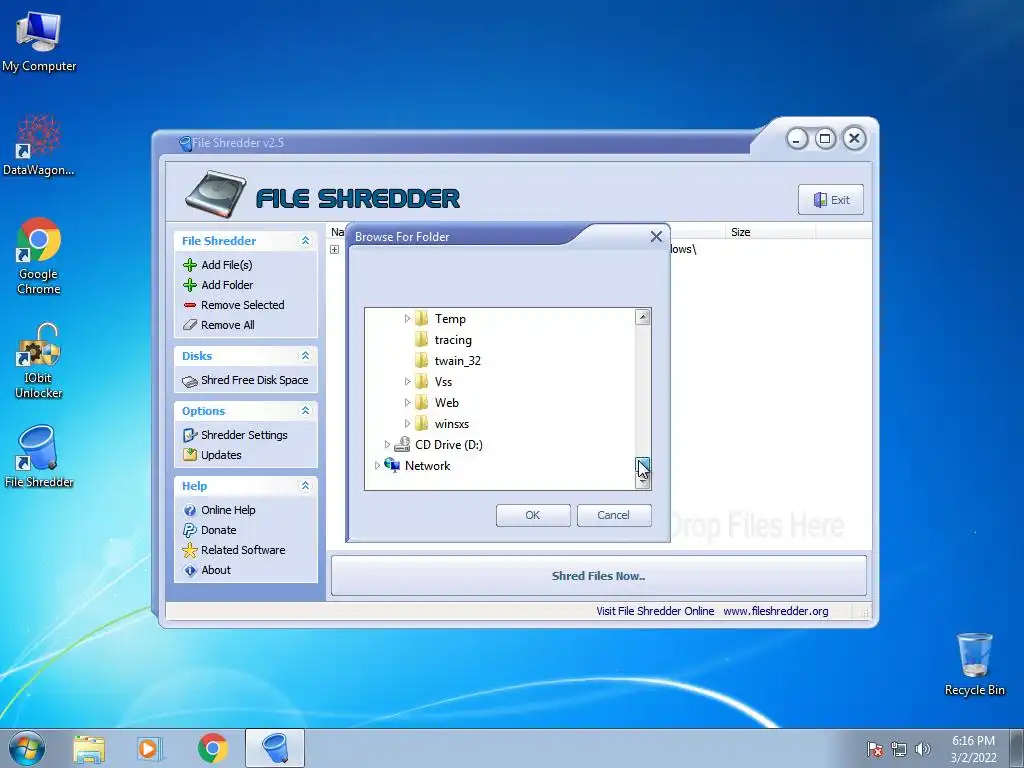
Task: Collapse the File Shredder sidebar section
Action: pos(305,241)
